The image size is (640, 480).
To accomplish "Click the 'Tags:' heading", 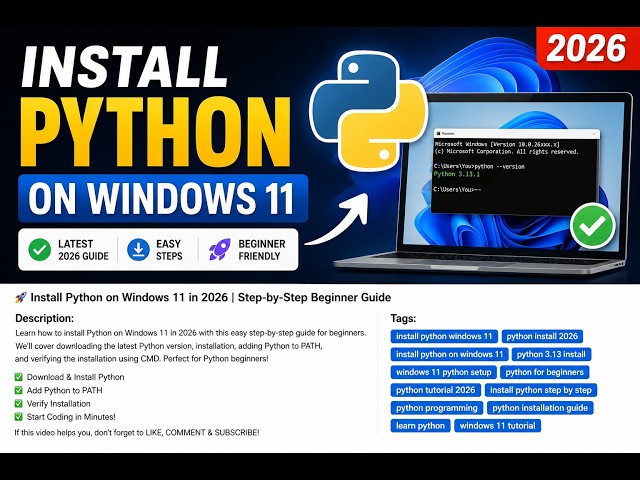I will [x=403, y=318].
